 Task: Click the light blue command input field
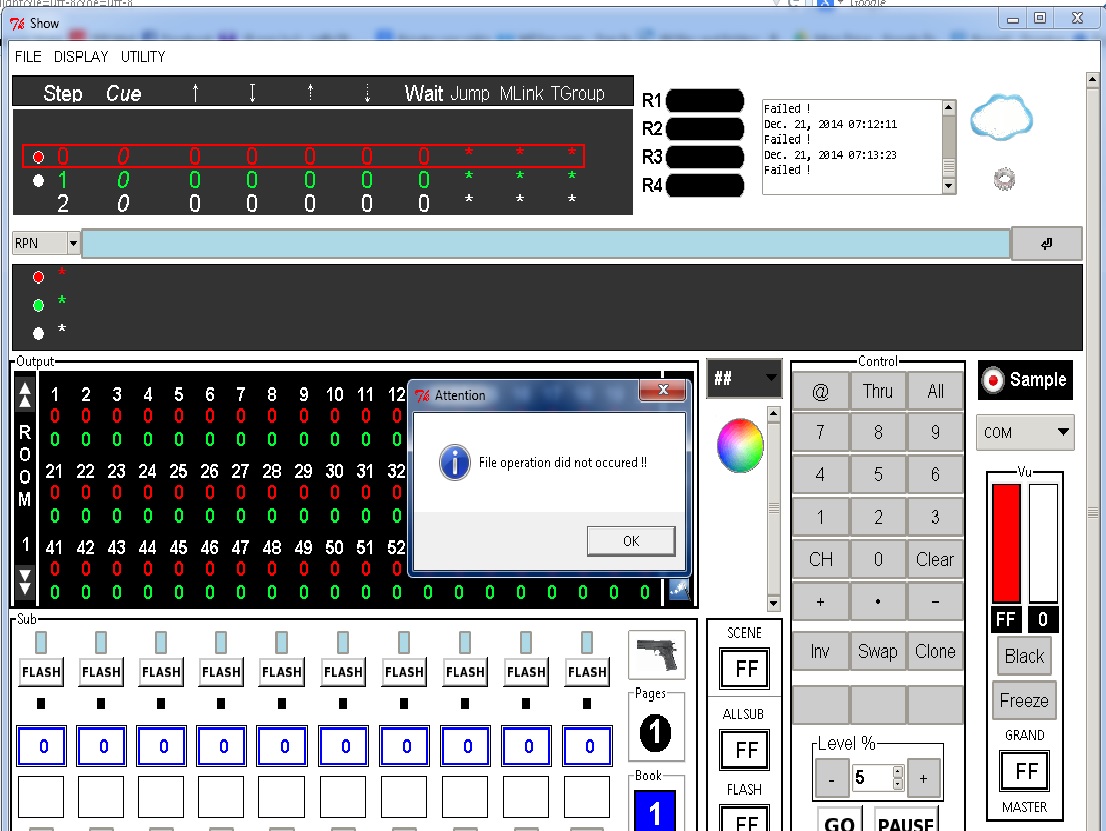coord(545,244)
